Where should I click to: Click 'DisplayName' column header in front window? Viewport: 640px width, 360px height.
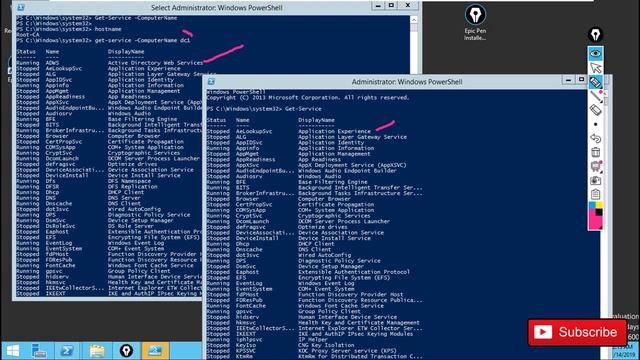click(x=316, y=120)
